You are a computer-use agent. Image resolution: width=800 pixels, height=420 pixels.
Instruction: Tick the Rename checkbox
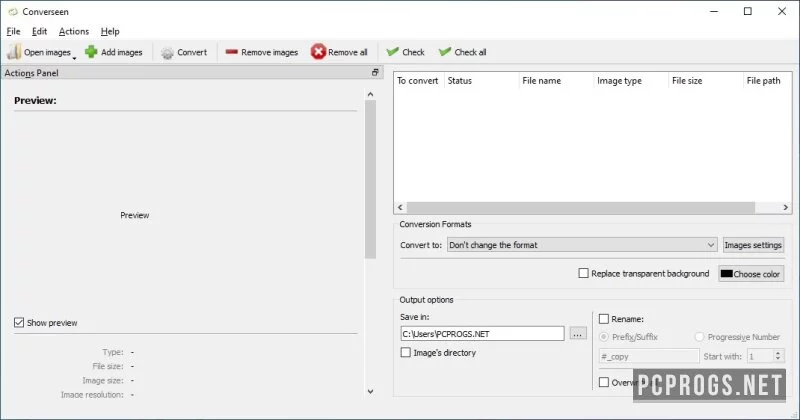point(604,319)
